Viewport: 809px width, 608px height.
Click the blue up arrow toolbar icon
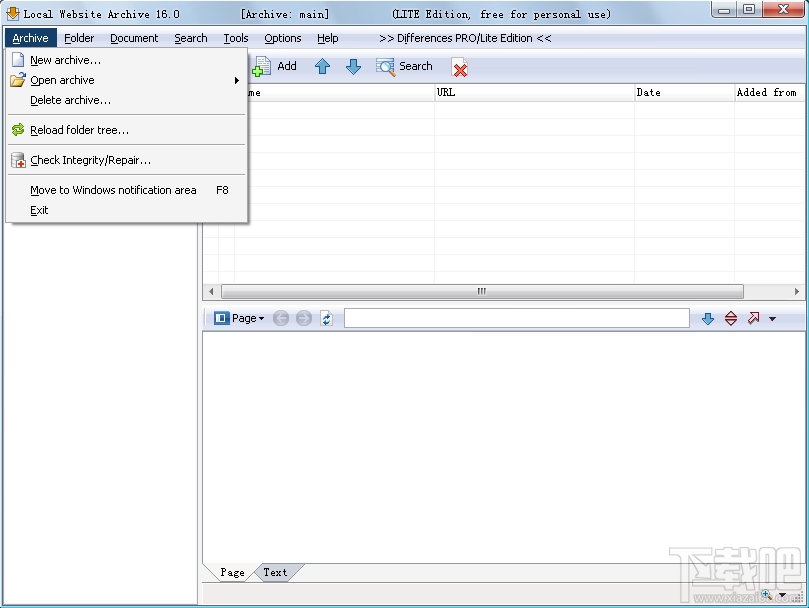[322, 67]
